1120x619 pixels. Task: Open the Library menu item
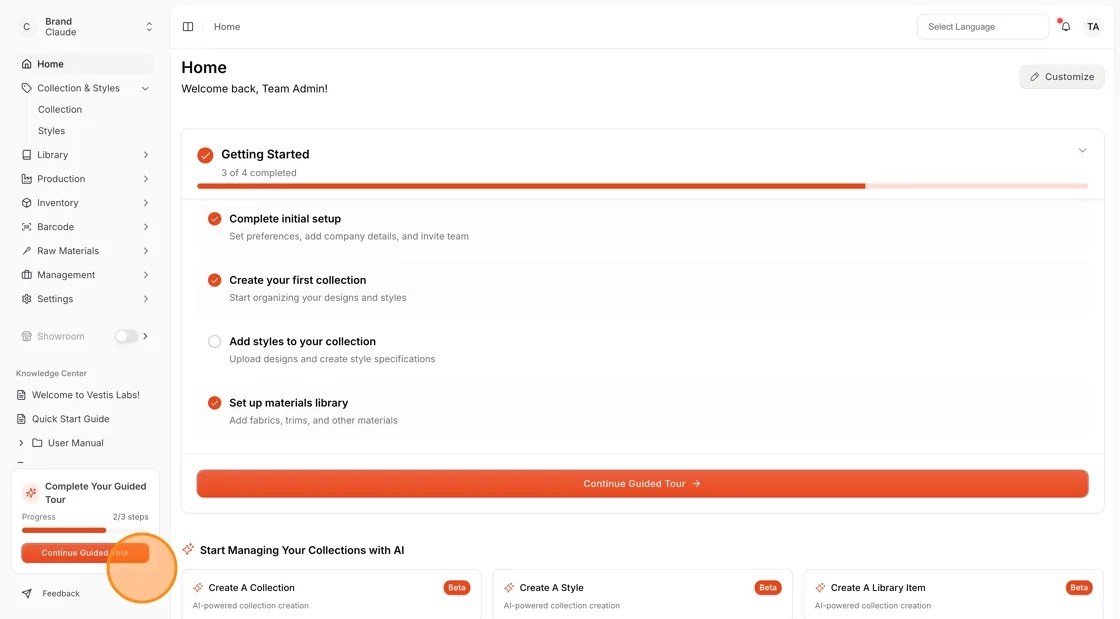coord(85,154)
